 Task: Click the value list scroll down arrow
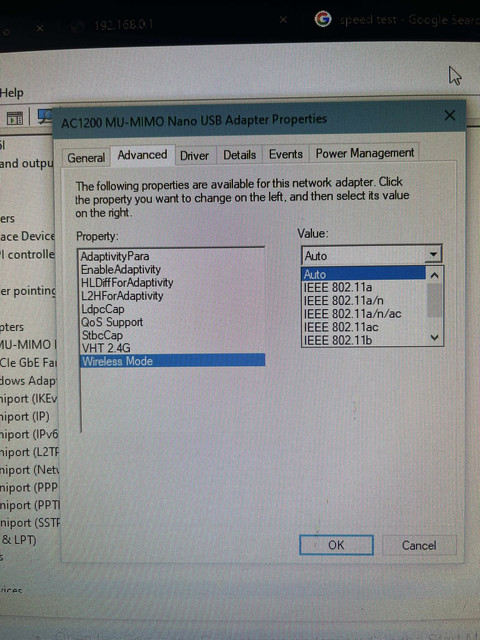tap(434, 338)
